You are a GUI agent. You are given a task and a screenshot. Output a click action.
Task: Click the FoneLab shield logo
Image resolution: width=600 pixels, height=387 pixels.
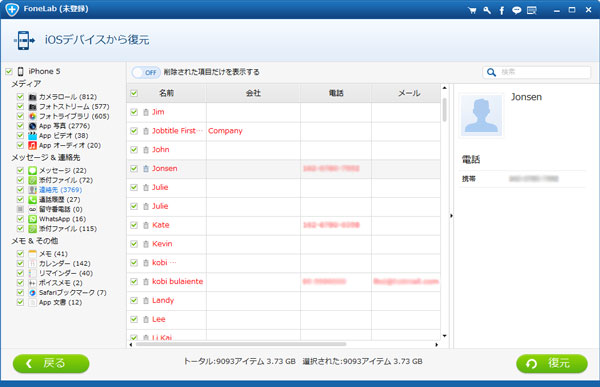[x=12, y=9]
